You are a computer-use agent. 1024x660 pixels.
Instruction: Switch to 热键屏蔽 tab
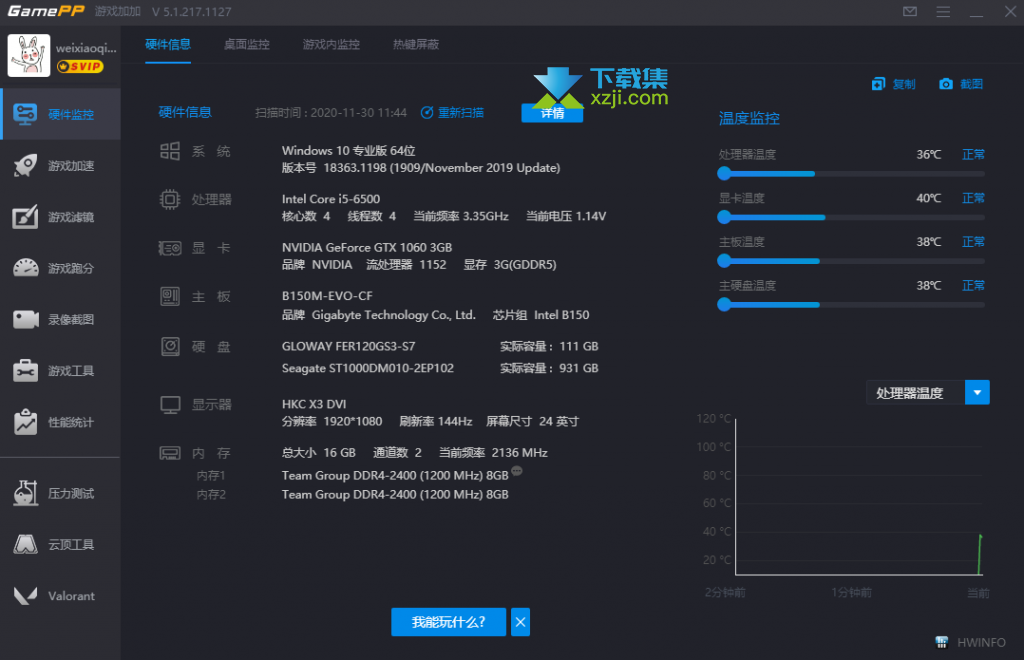(x=416, y=44)
